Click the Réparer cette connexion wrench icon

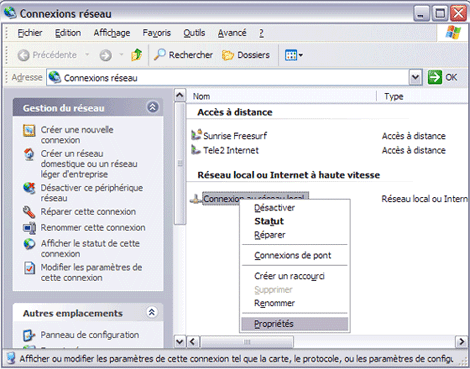click(x=29, y=212)
